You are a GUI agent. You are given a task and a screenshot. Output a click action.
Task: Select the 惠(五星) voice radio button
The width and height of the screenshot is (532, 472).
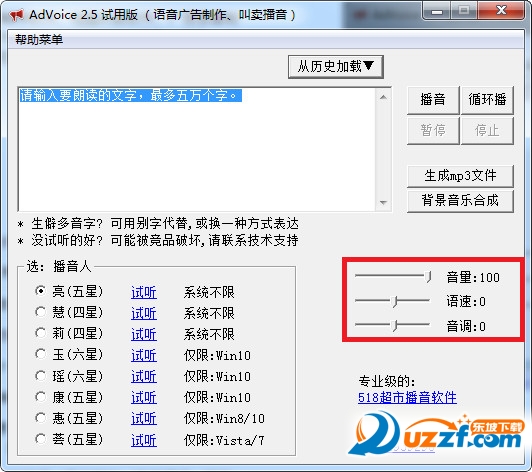point(41,418)
